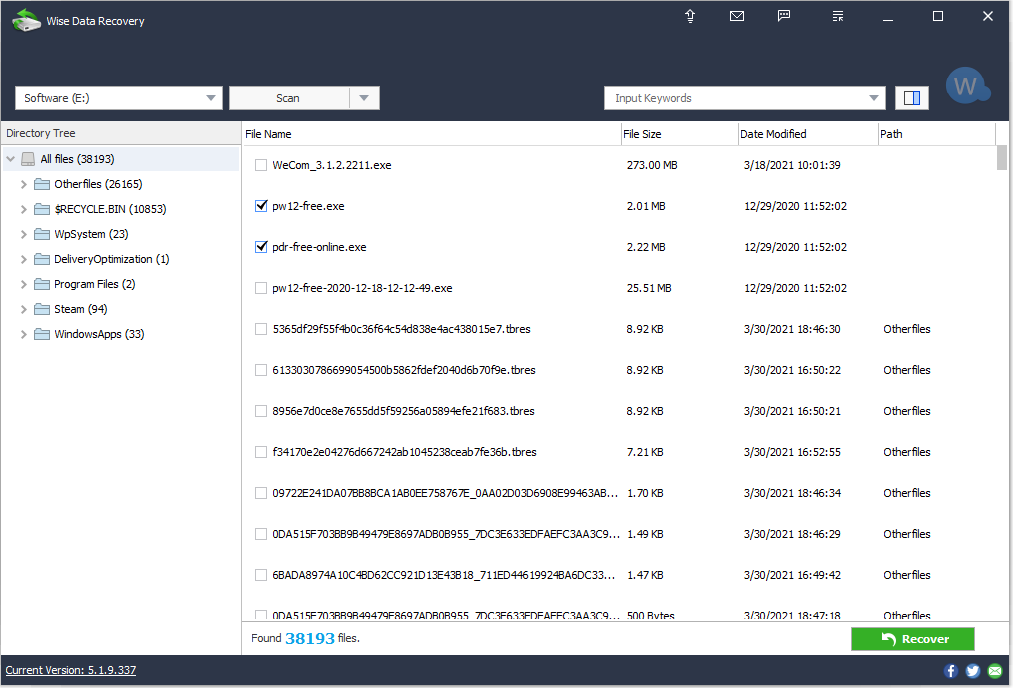Open the Current Version 5.1.9.337 link
Screen dimensions: 1013x688
[x=71, y=671]
